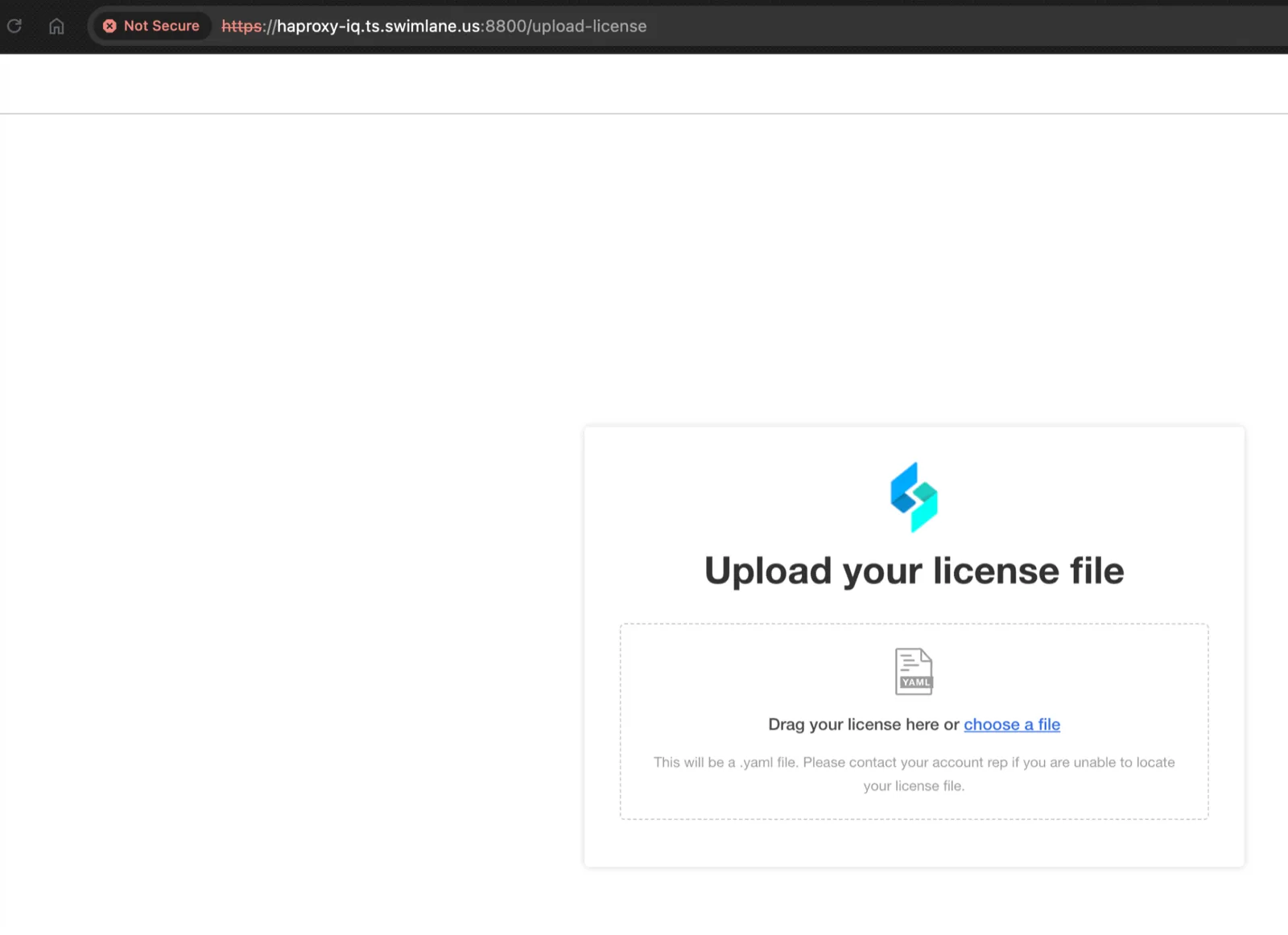Viewport: 1288px width, 935px height.
Task: Open the Not Secure site warning badge
Action: [151, 26]
